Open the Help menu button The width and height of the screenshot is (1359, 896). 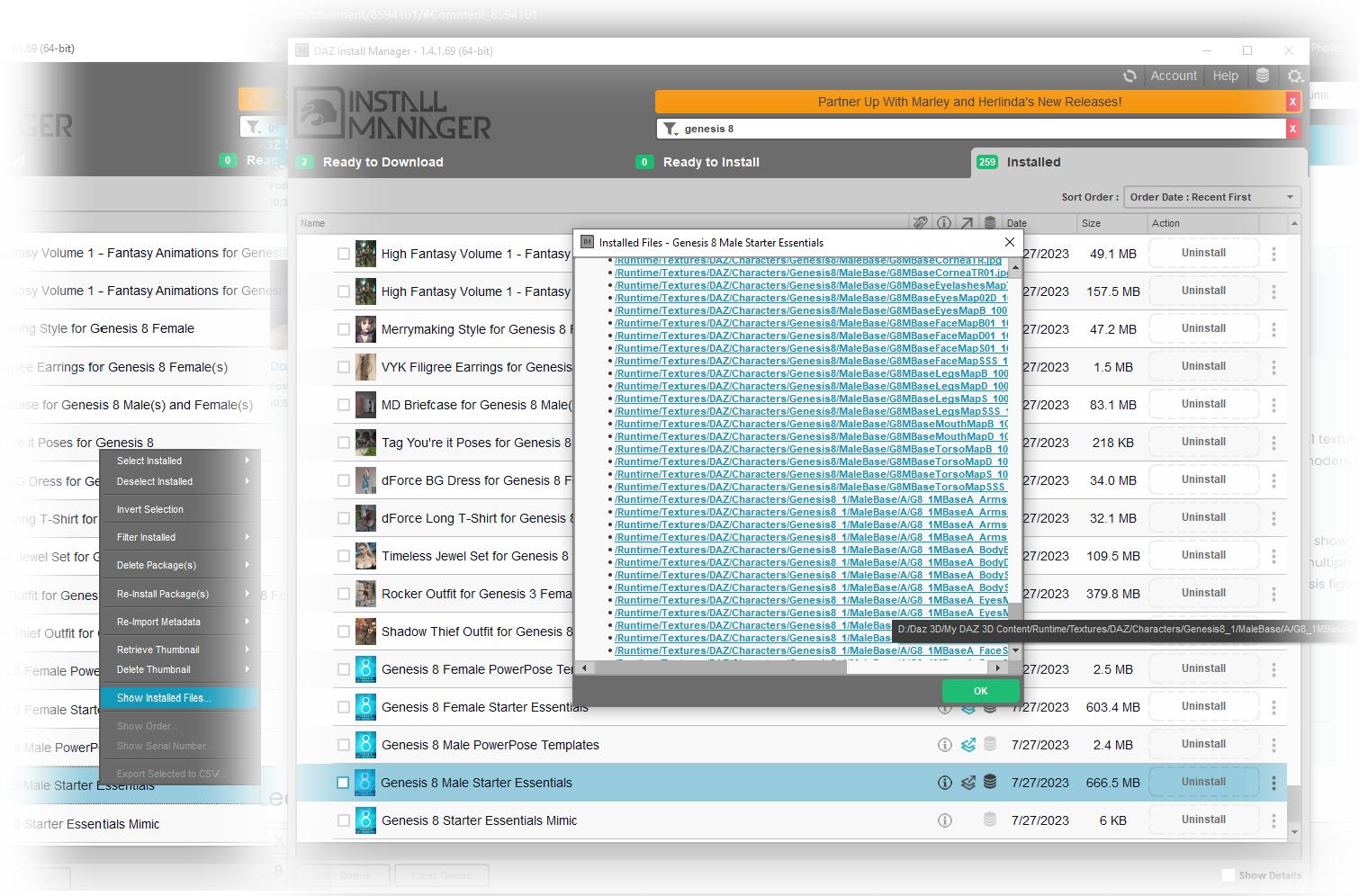point(1225,76)
